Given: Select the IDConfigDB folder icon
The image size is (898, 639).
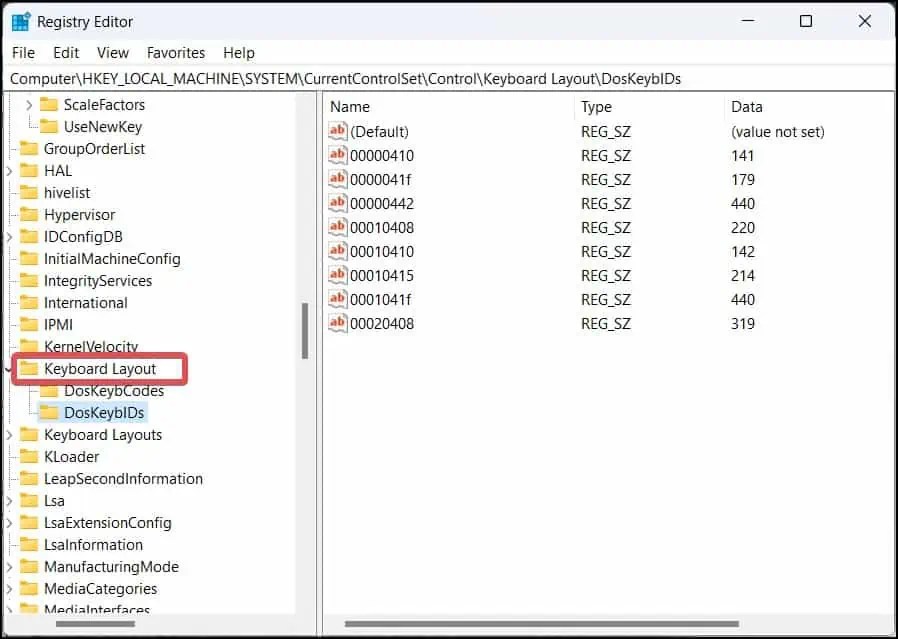Looking at the screenshot, I should click(27, 237).
